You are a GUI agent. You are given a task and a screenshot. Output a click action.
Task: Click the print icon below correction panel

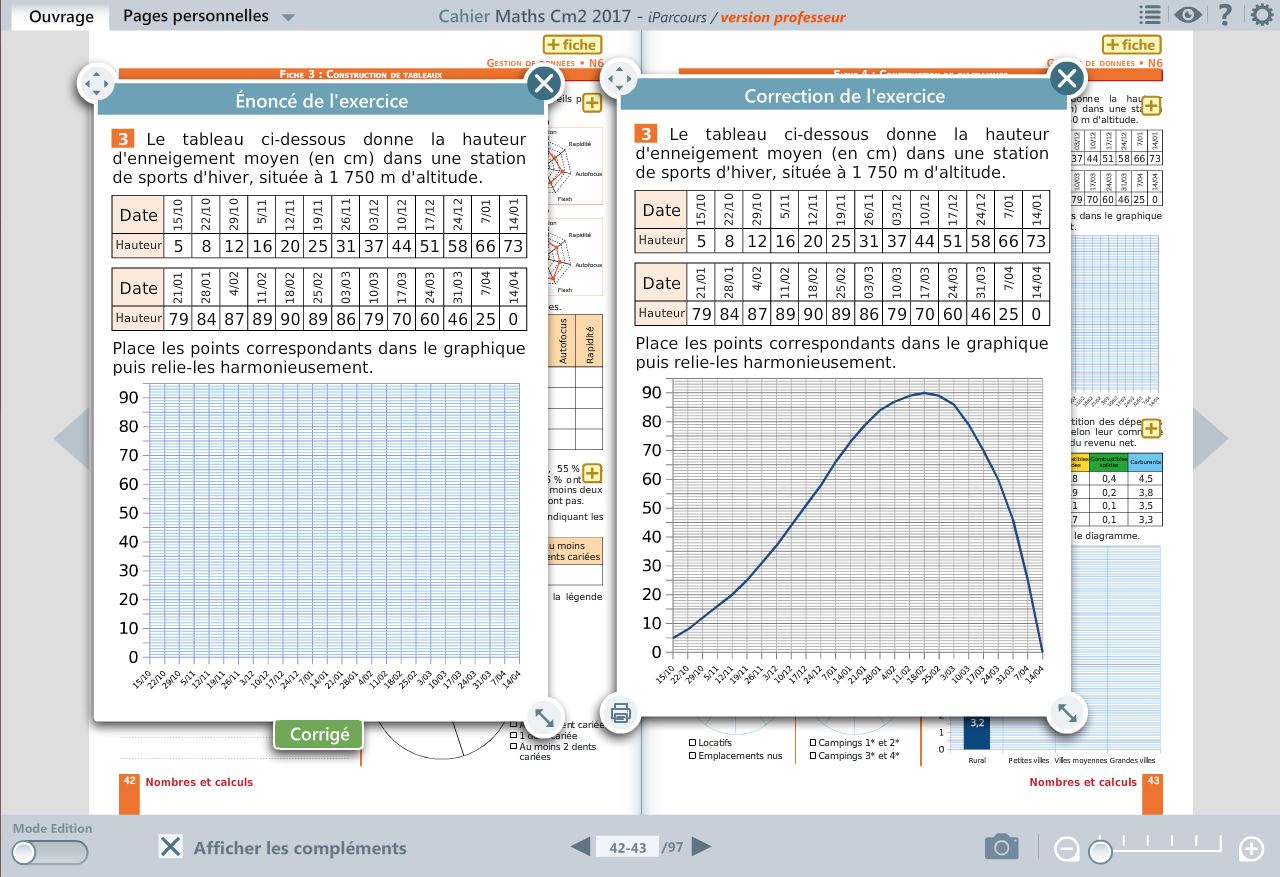pyautogui.click(x=620, y=713)
